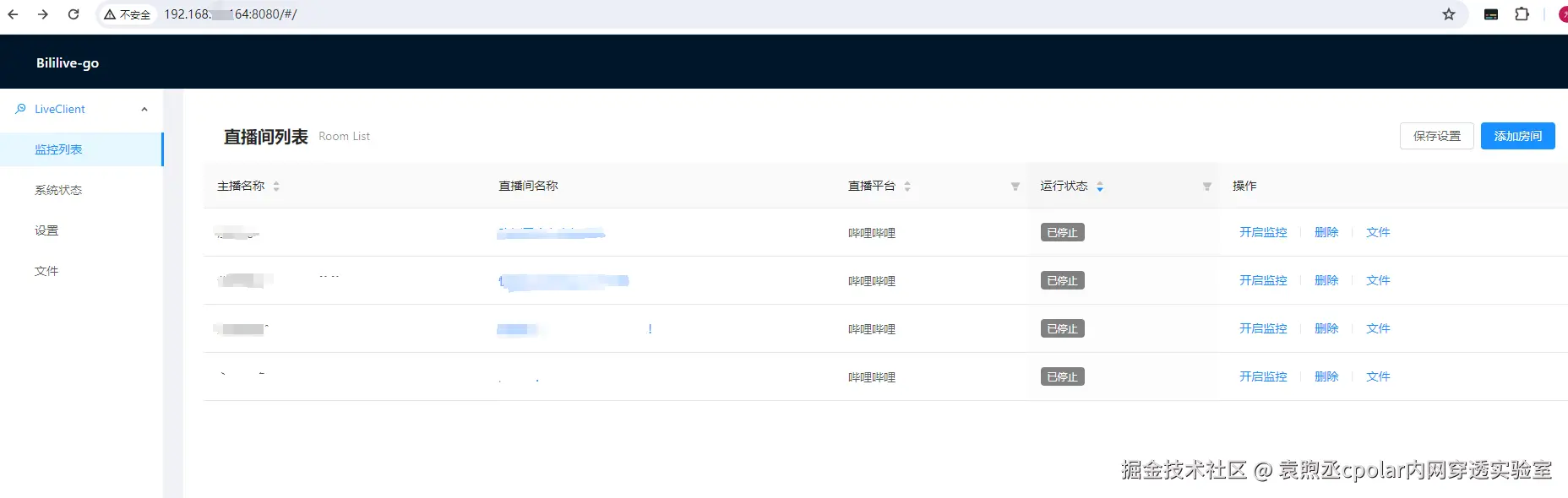
Task: Click 文件 in the fourth row
Action: [1378, 376]
